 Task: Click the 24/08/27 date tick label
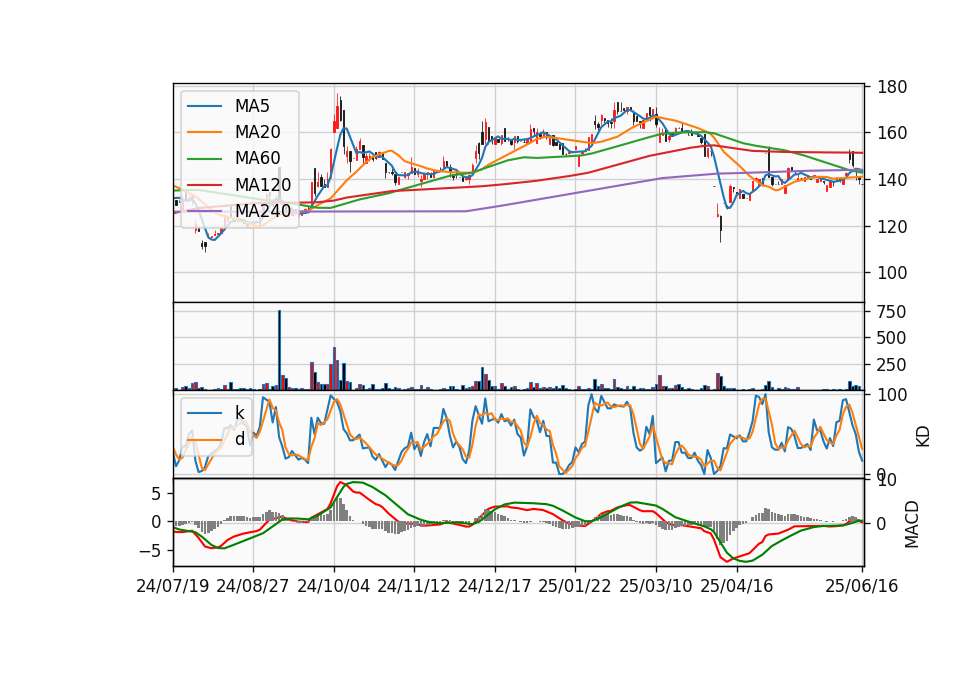click(253, 586)
